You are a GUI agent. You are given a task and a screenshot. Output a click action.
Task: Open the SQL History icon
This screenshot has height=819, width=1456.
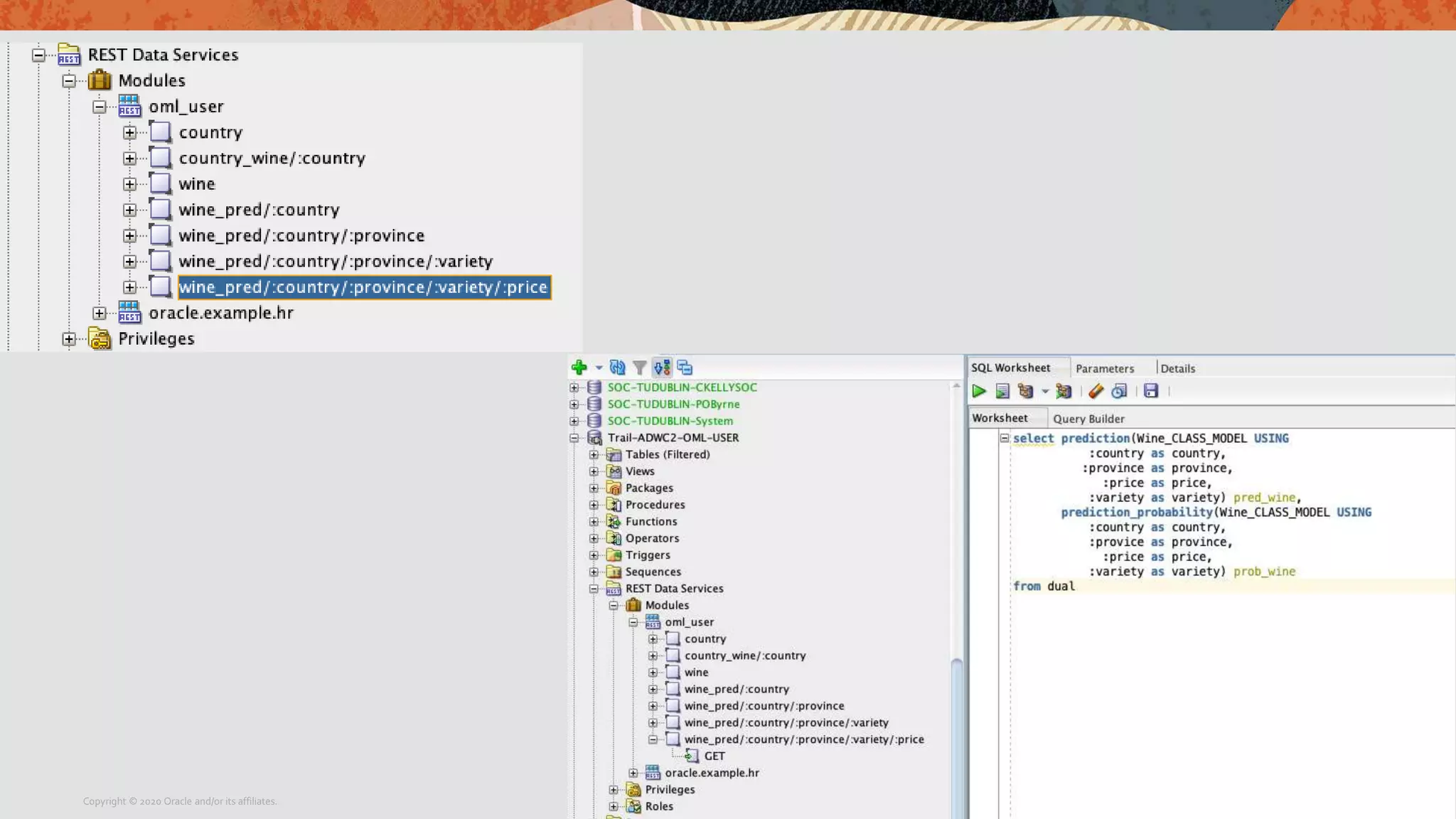click(x=1119, y=391)
